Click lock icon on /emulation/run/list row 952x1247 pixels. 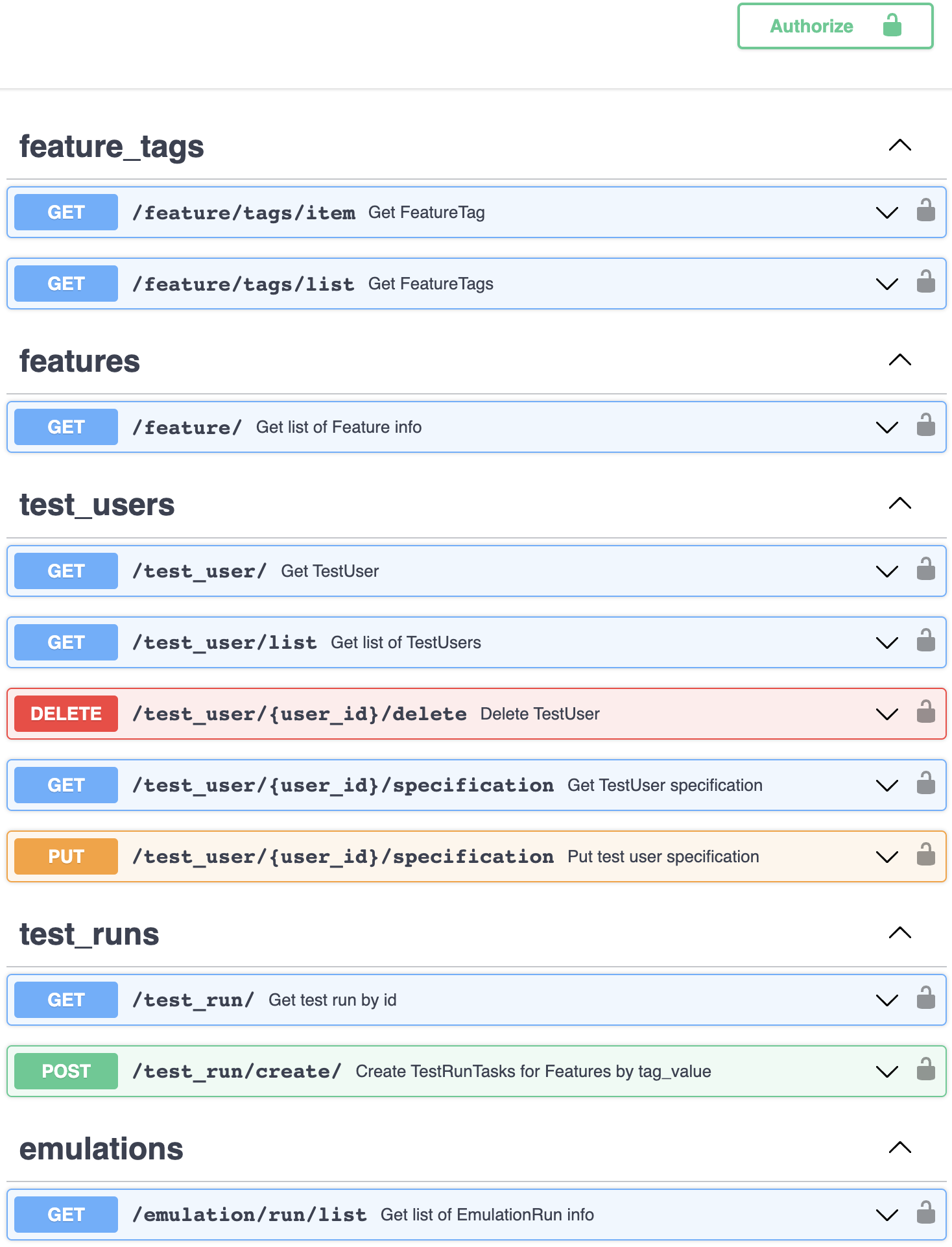coord(925,1213)
